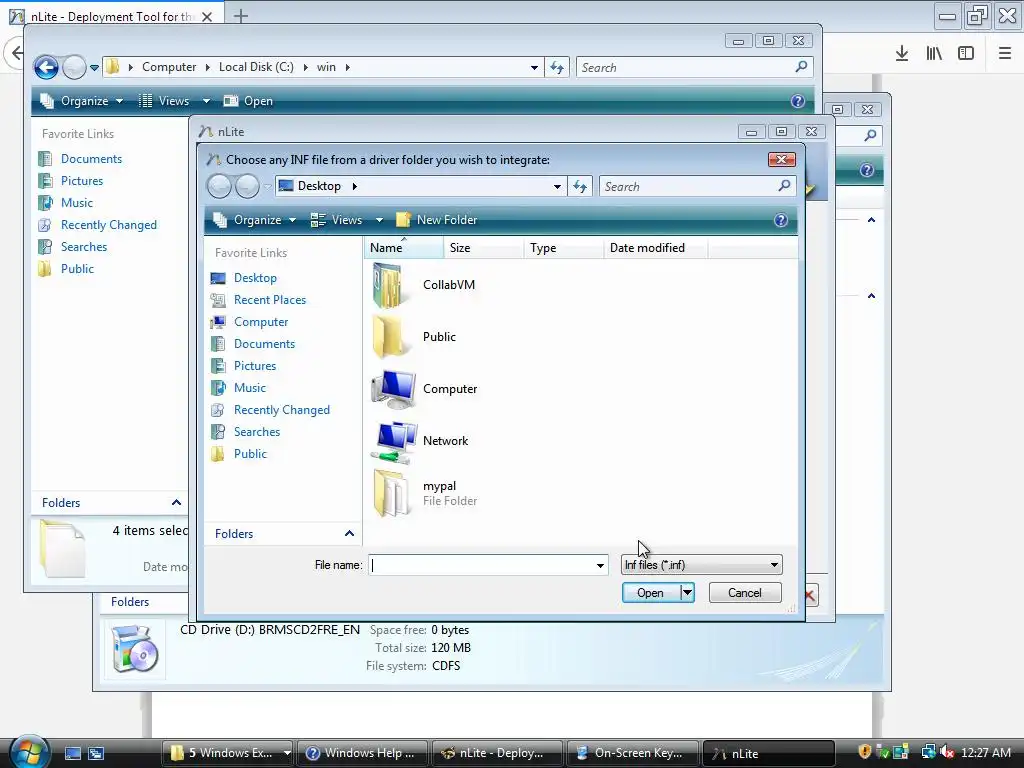Create a New Folder in dialog
Screen dimensions: 1024x768
click(x=437, y=220)
